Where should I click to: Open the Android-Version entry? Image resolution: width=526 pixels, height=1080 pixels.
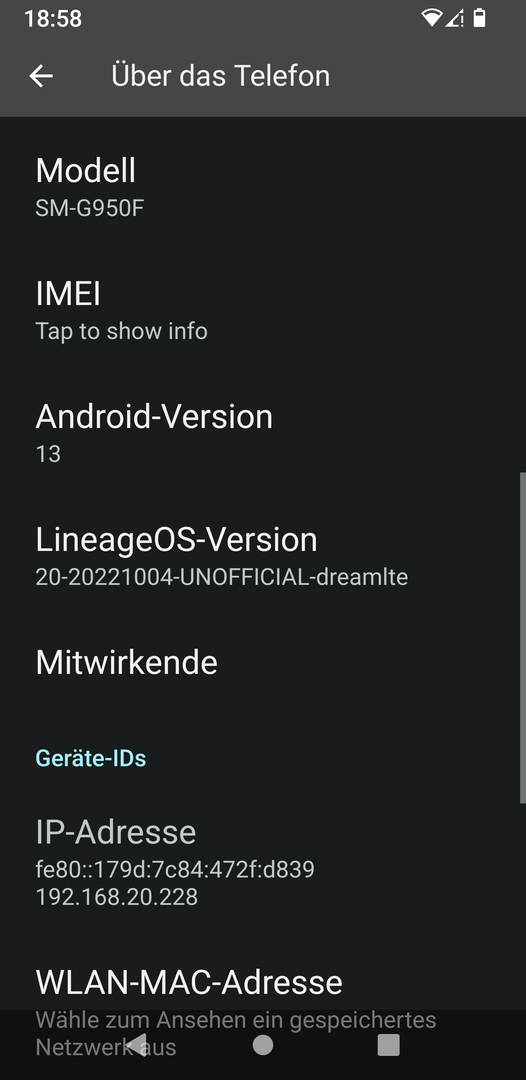click(x=263, y=434)
